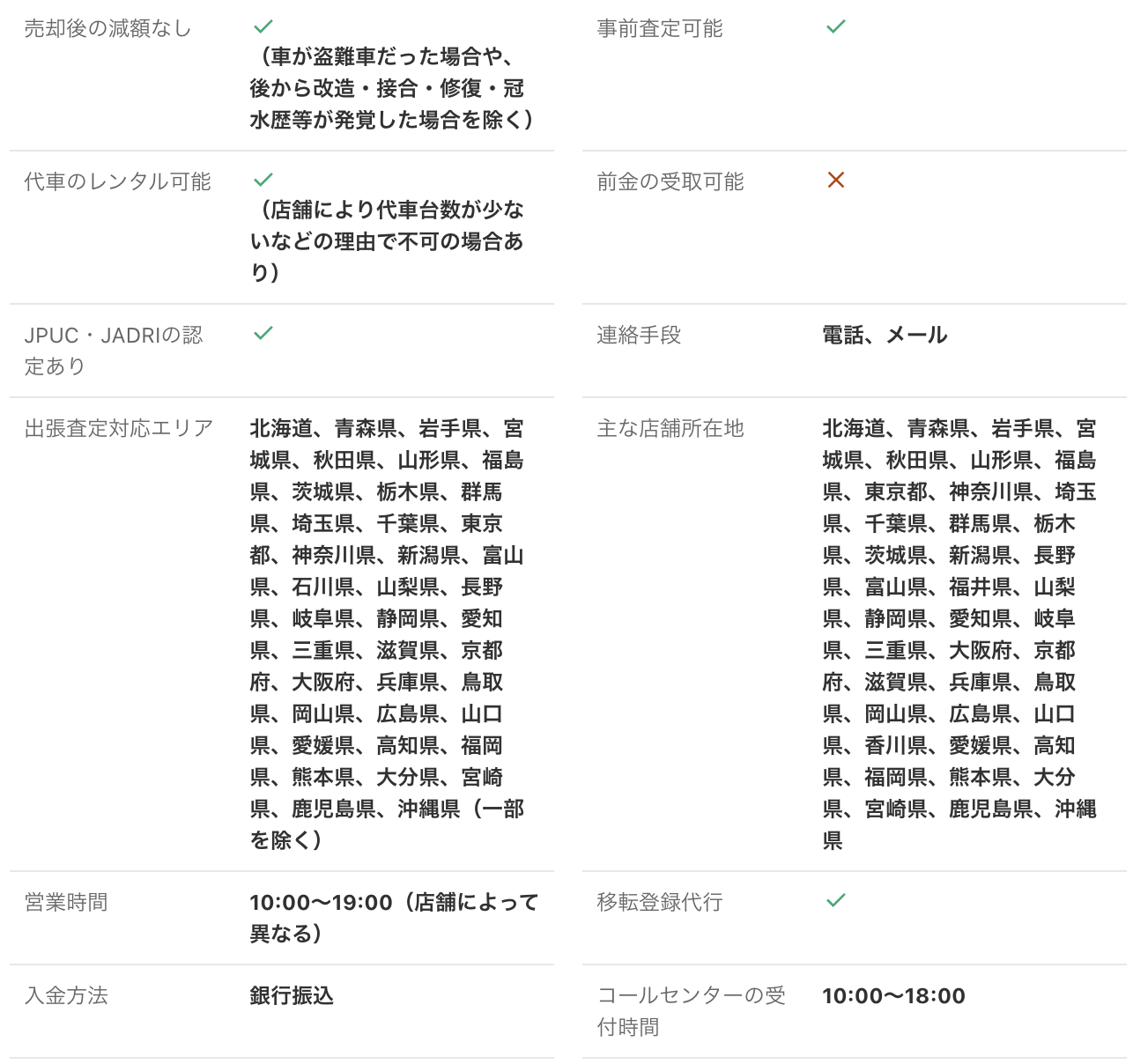Image resolution: width=1133 pixels, height=1064 pixels.
Task: Click the green checkmark beside 売却後の減額なし
Action: [x=263, y=26]
